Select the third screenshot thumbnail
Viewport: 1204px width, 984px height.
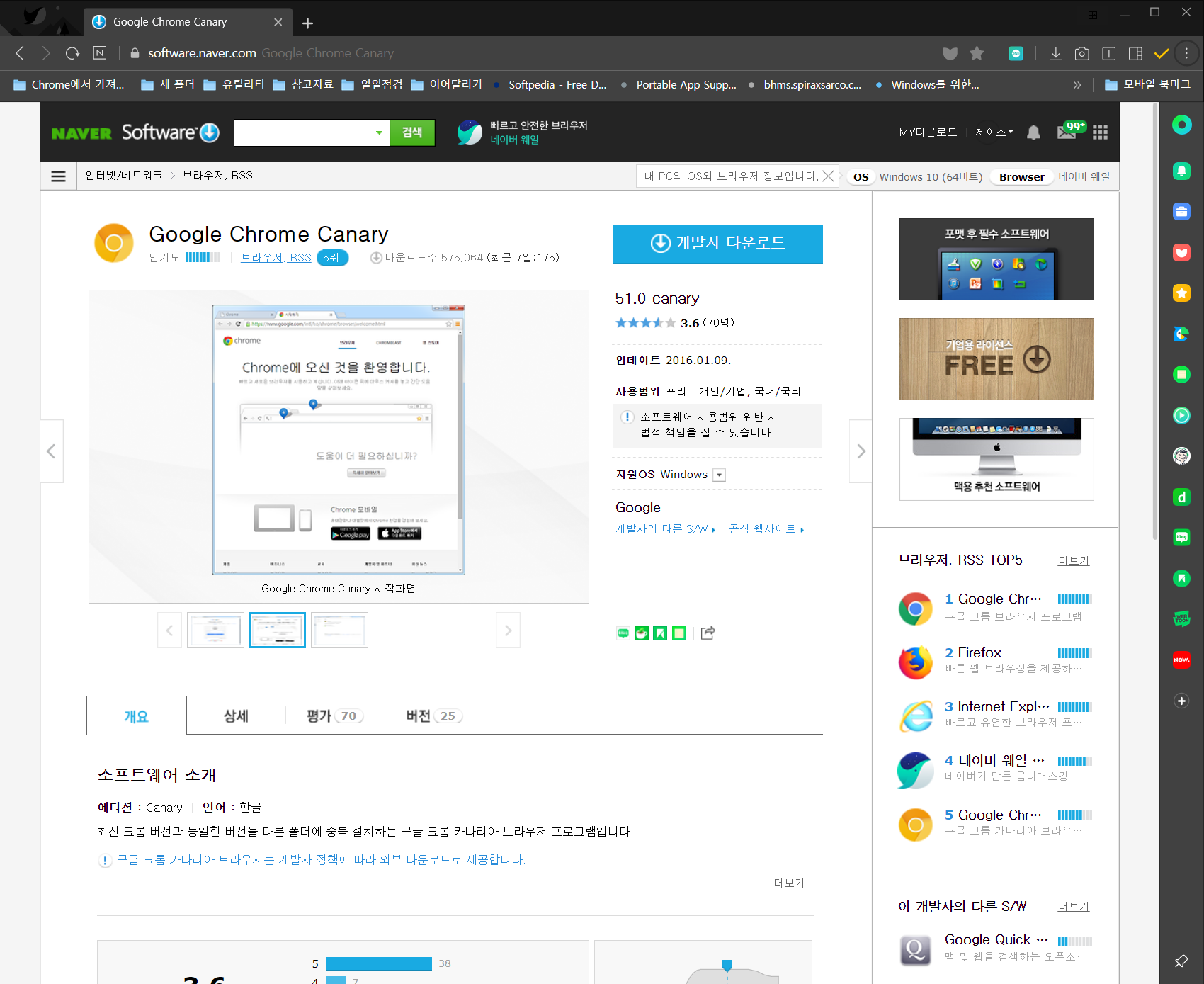[339, 630]
